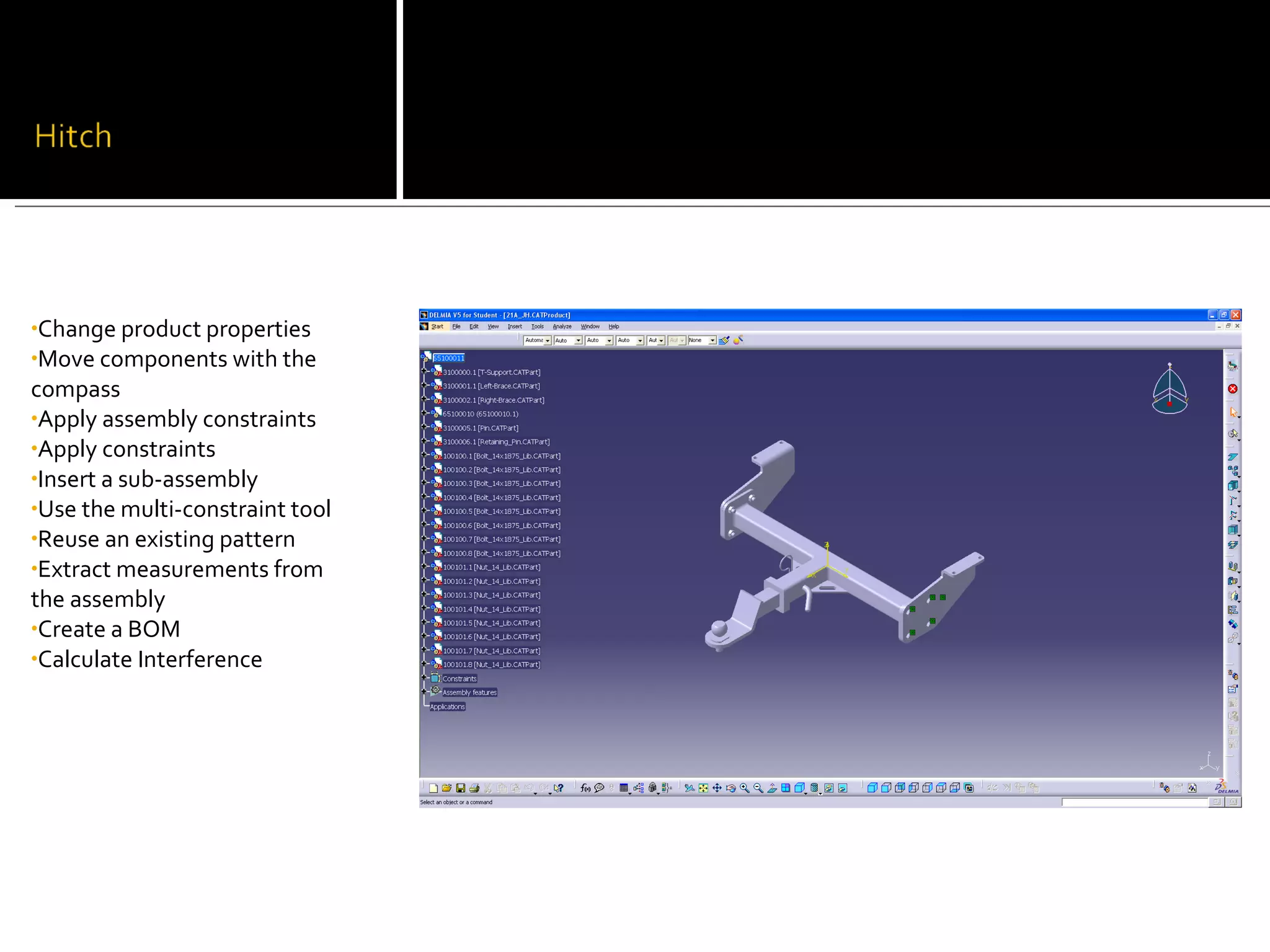
Task: Open the View menu
Action: coord(493,327)
